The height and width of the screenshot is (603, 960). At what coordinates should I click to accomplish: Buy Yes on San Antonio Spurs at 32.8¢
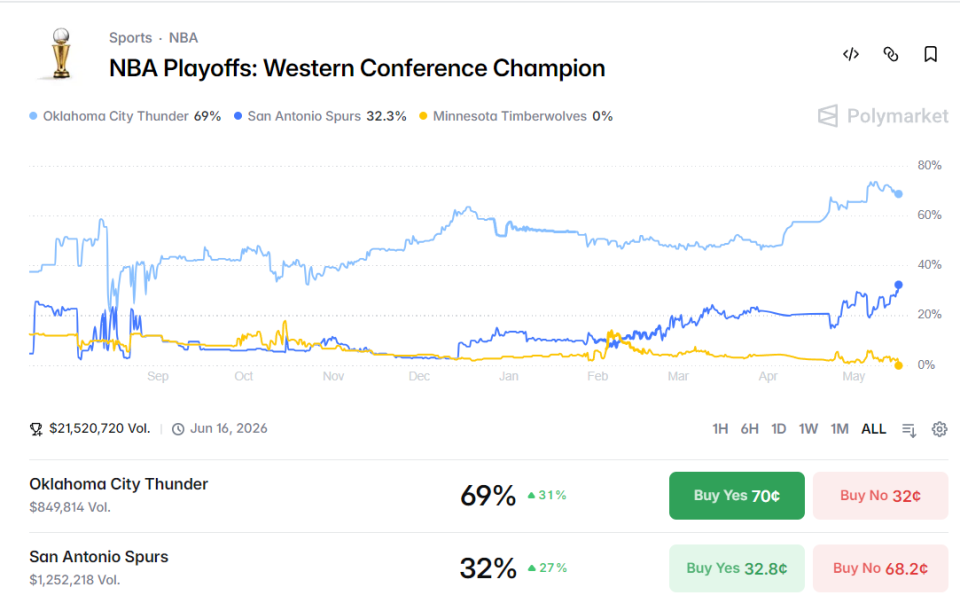(x=737, y=568)
